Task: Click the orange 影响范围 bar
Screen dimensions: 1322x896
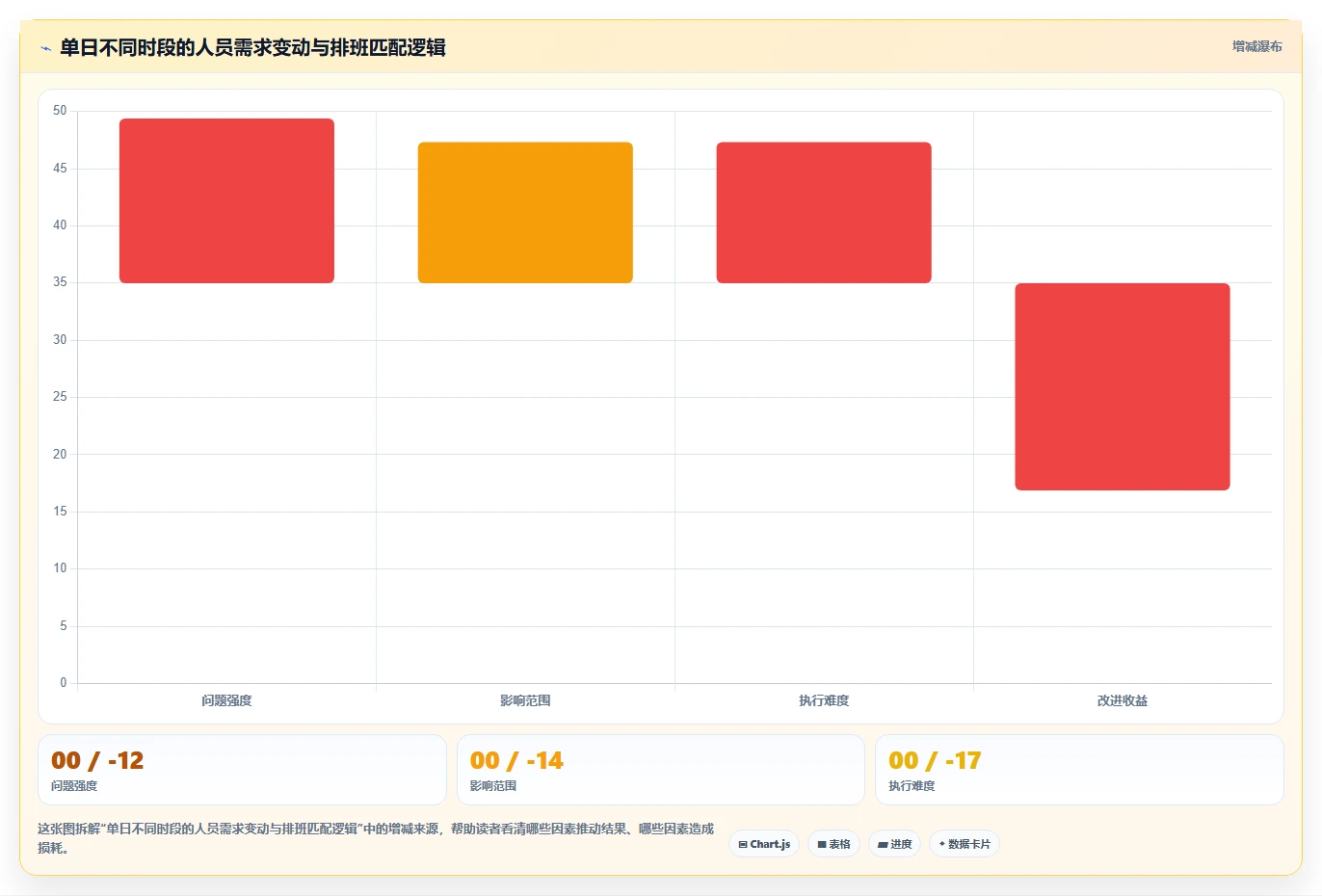Action: 525,212
